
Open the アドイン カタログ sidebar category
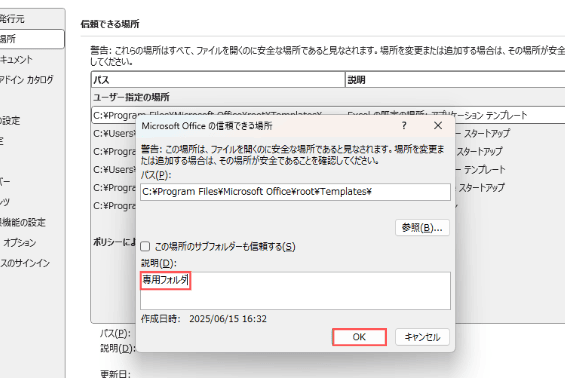click(27, 79)
